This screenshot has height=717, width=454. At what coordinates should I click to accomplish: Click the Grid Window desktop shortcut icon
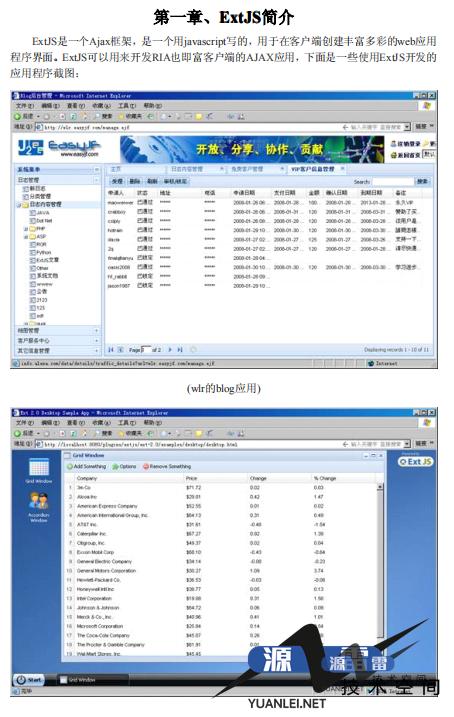(x=38, y=471)
